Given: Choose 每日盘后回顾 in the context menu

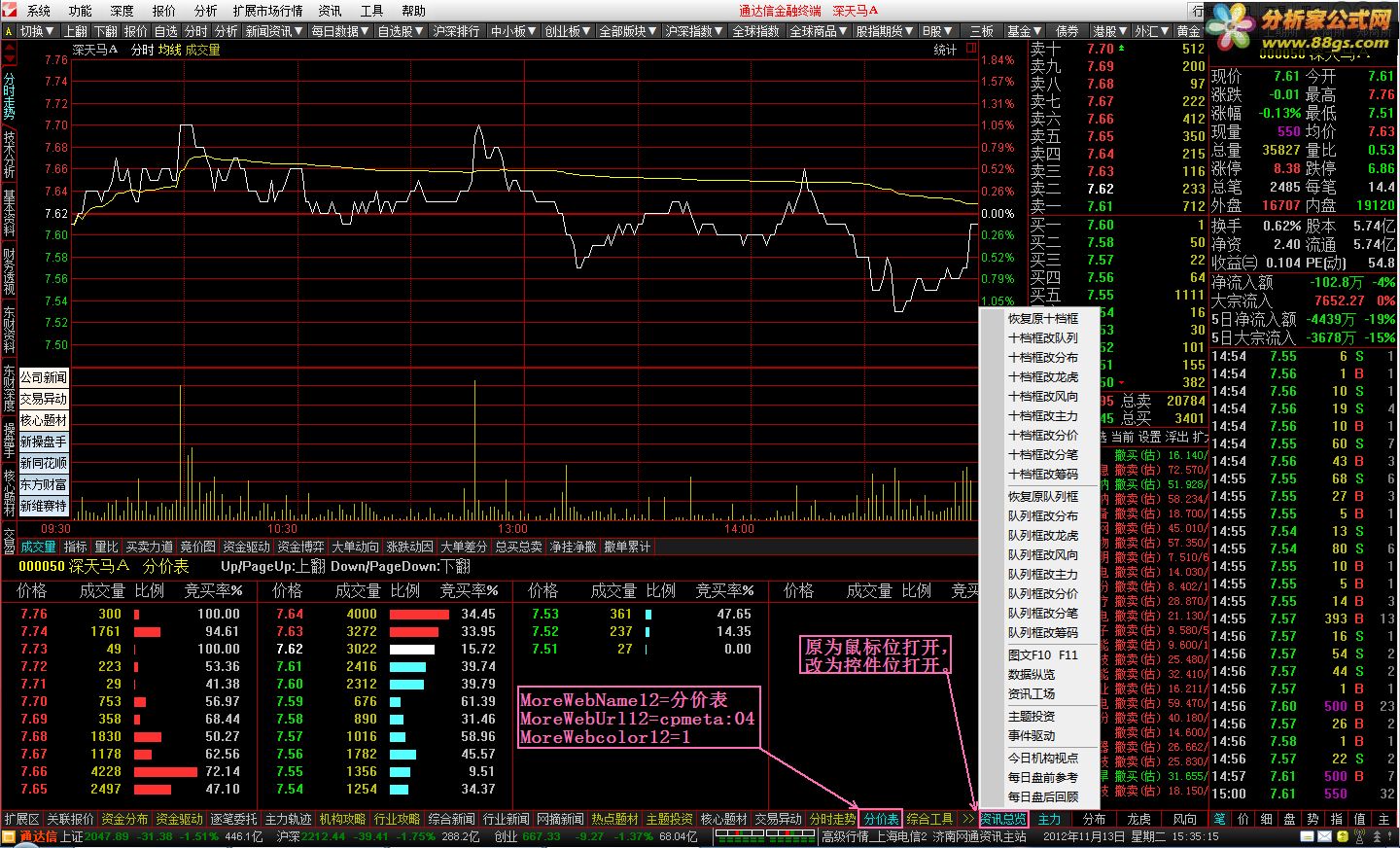Looking at the screenshot, I should point(1042,797).
